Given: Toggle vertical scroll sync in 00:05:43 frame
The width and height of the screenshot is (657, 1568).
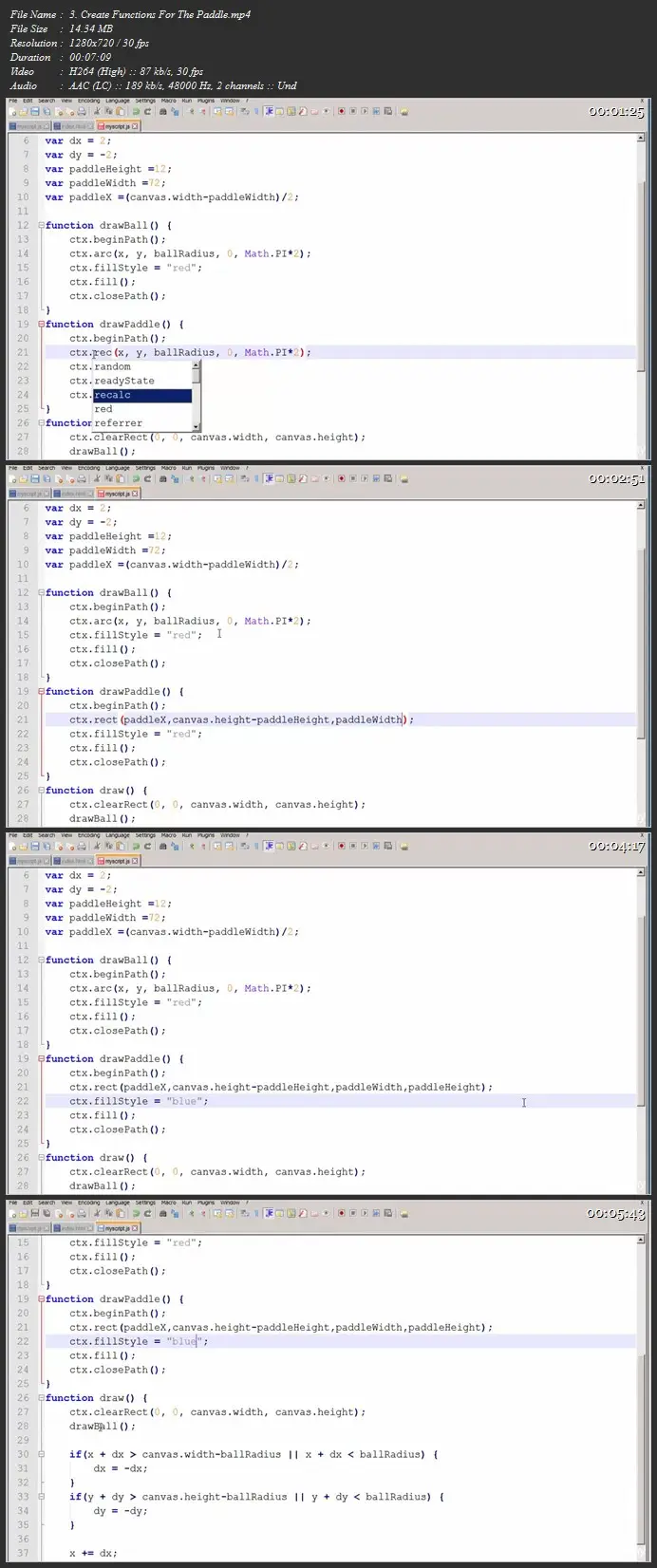Looking at the screenshot, I should click(218, 1213).
